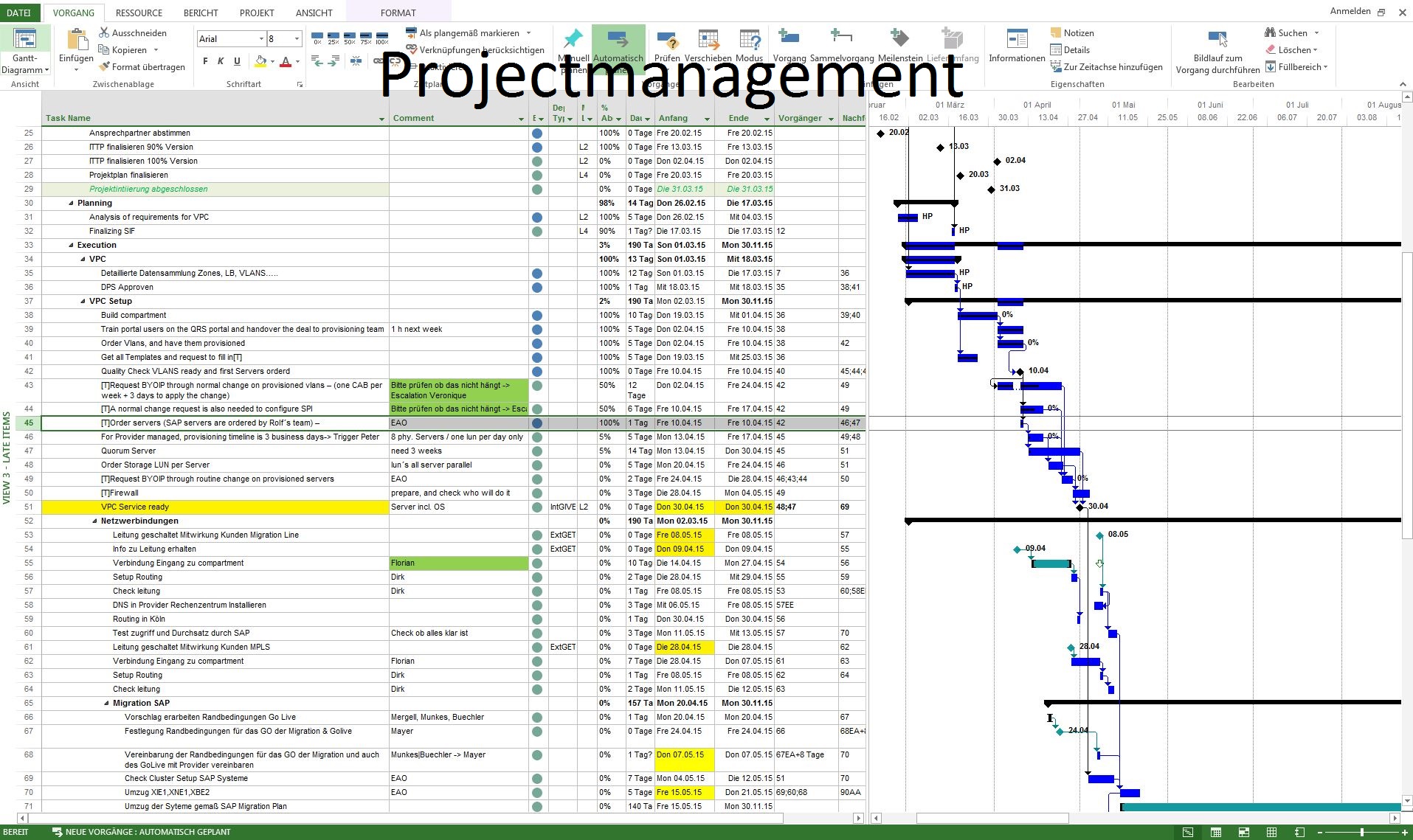Viewport: 1413px width, 840px height.
Task: Select the VPC Service ready task cell
Action: tap(215, 507)
